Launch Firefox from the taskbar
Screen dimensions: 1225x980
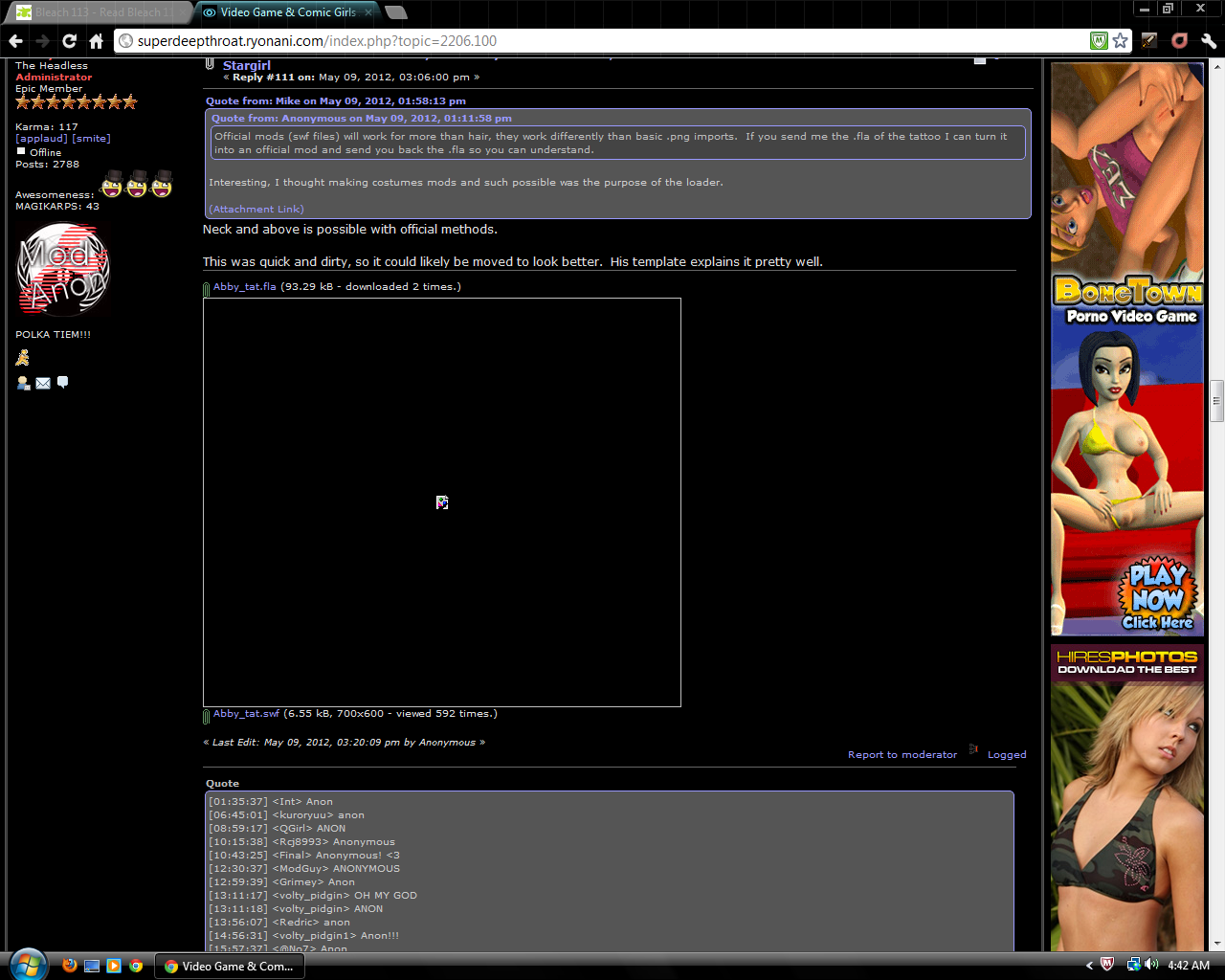pyautogui.click(x=70, y=966)
